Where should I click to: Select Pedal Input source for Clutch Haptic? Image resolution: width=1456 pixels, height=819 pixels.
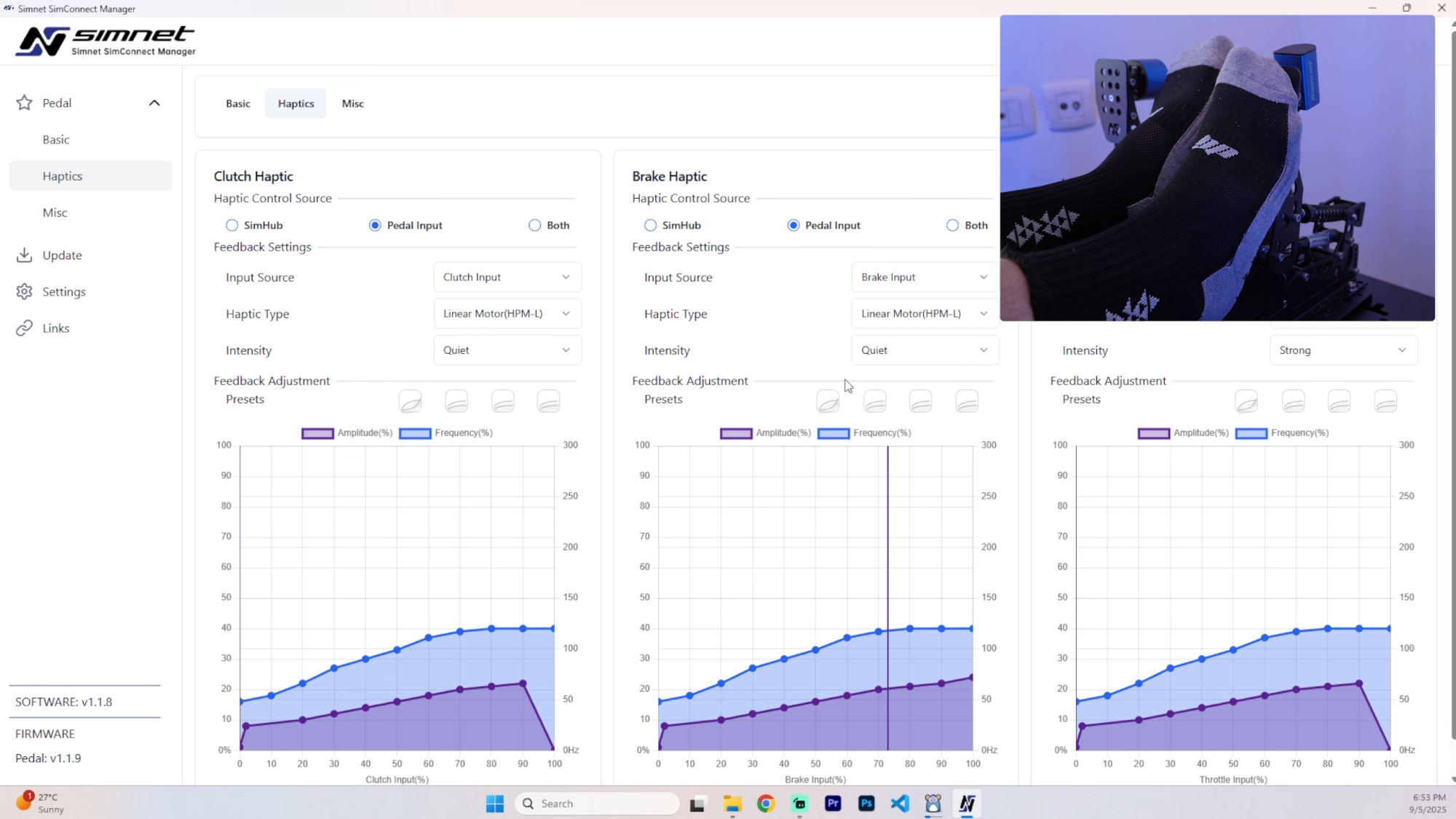[375, 225]
